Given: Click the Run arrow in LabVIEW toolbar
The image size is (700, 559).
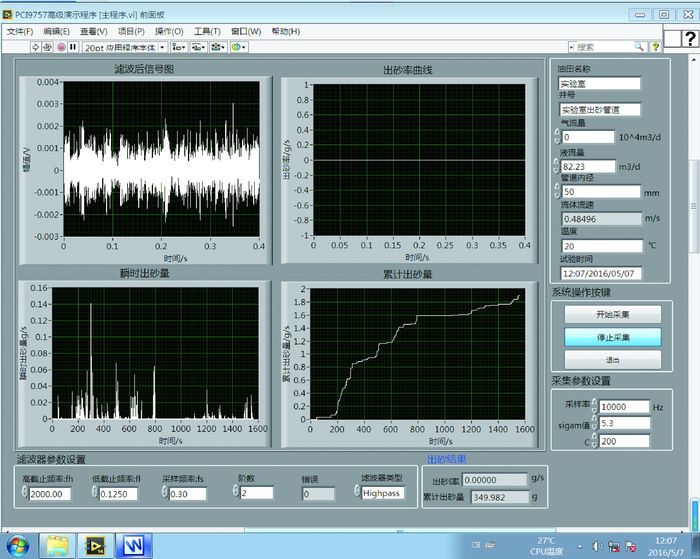Looking at the screenshot, I should pos(36,47).
